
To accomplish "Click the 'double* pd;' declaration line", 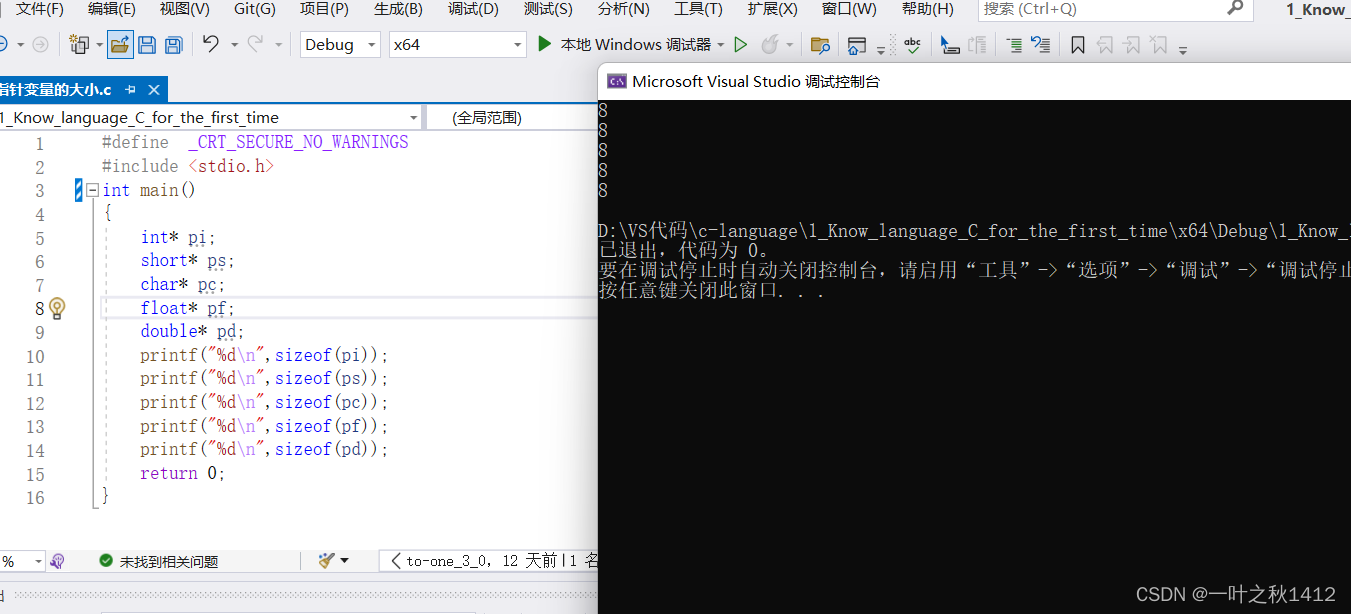I will pos(192,331).
